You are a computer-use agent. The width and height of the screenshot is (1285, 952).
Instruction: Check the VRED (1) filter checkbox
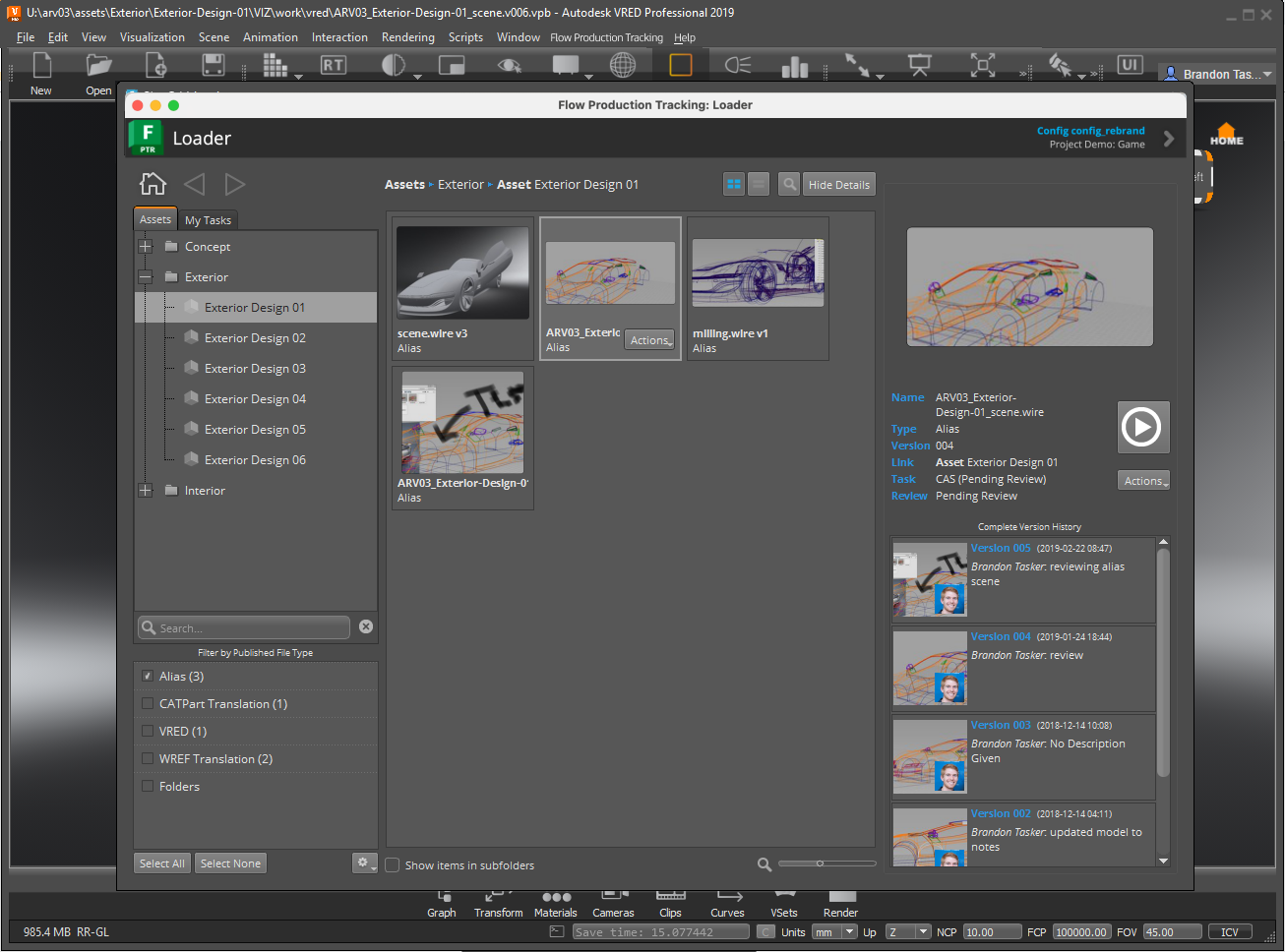click(148, 731)
